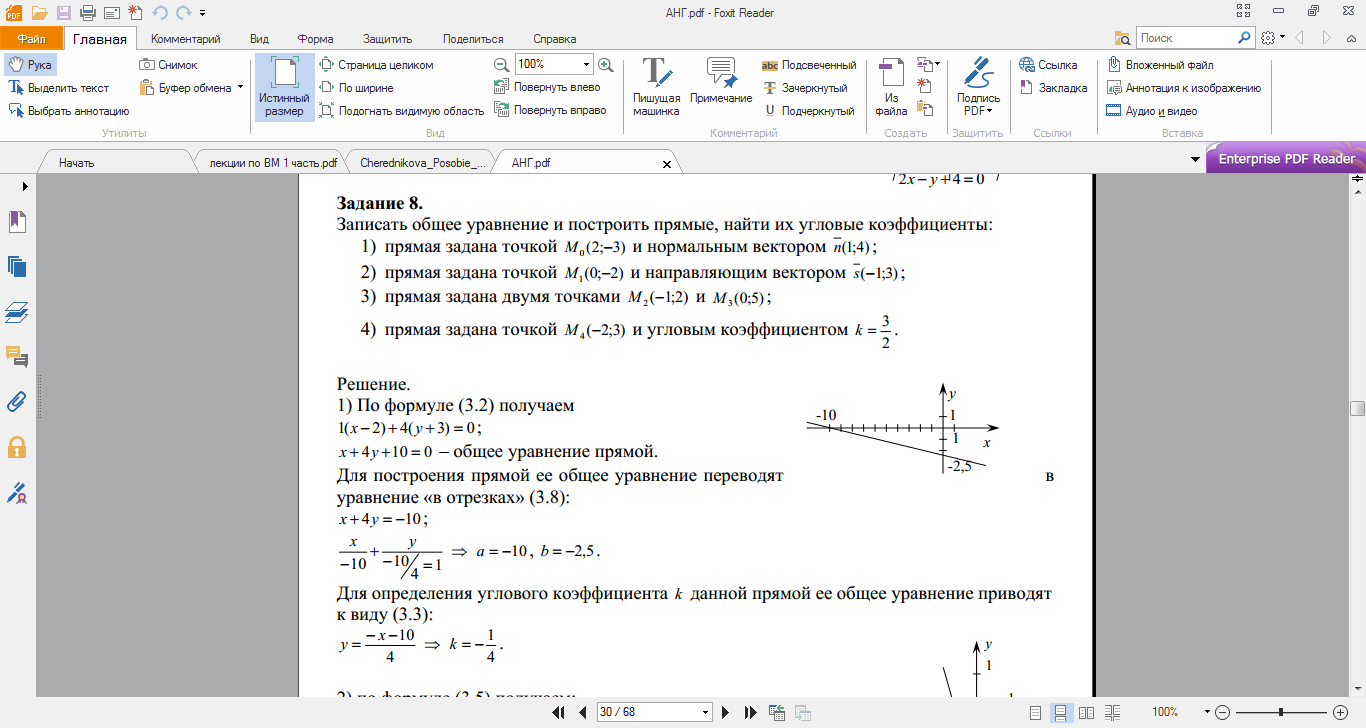The width and height of the screenshot is (1366, 728).
Task: Open the 30 / 68 page number dropdown
Action: coord(706,713)
